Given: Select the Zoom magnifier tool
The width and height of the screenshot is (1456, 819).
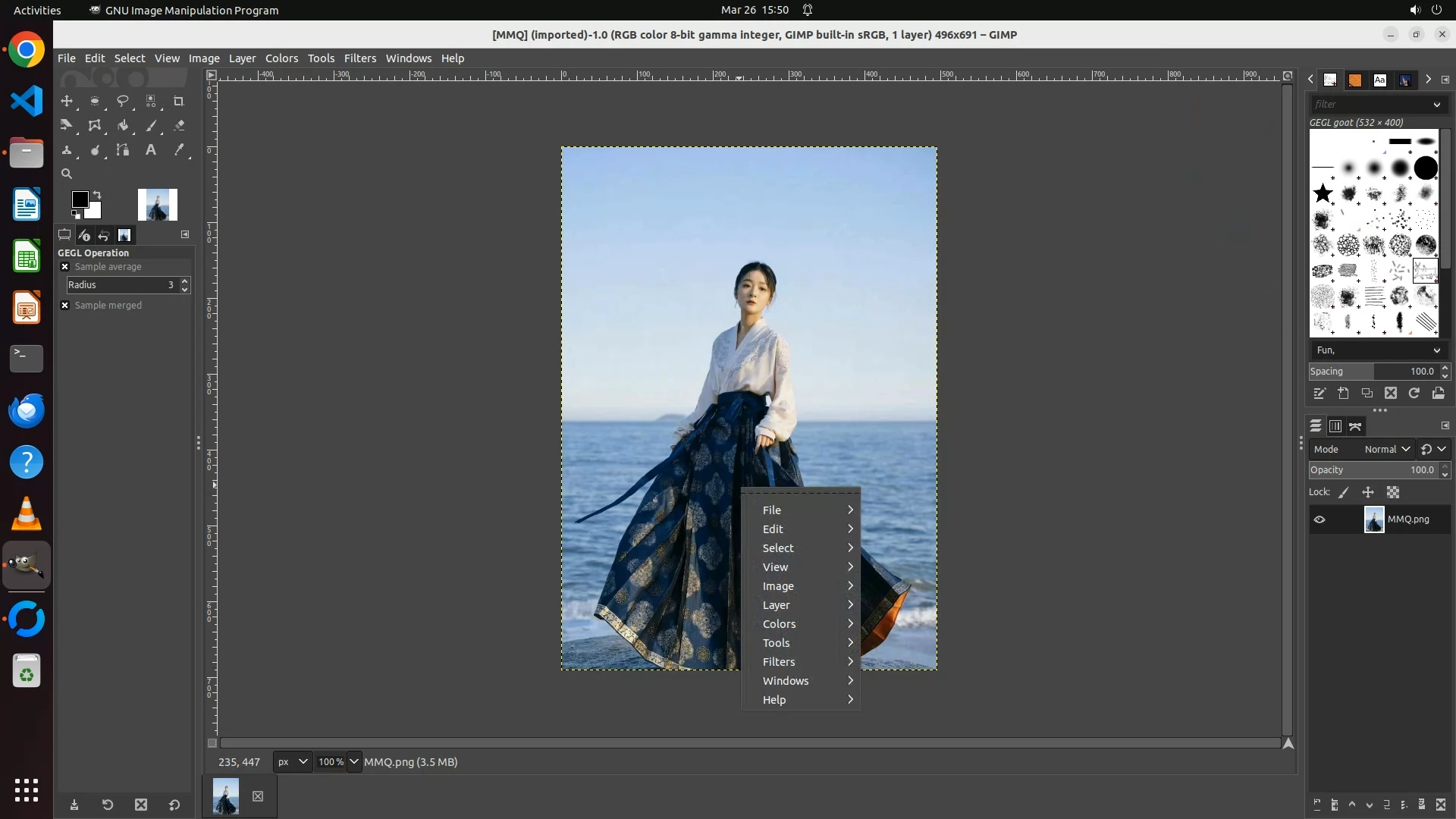Looking at the screenshot, I should tap(67, 174).
